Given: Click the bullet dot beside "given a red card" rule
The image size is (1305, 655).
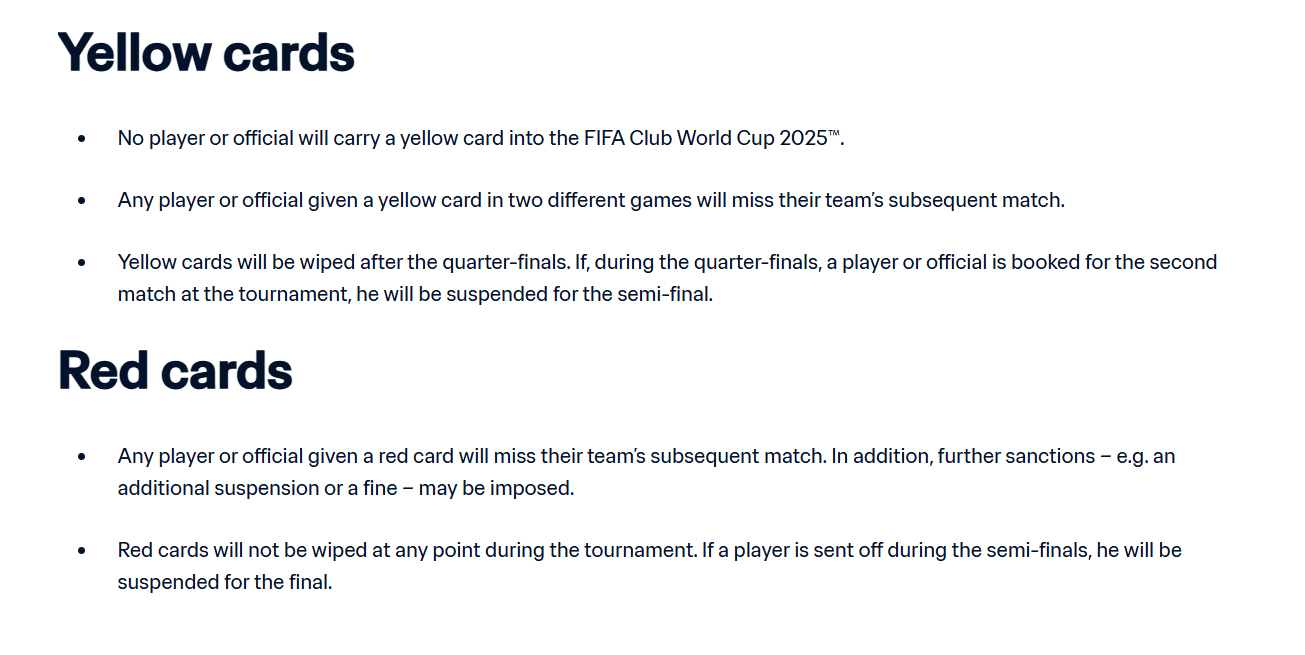Looking at the screenshot, I should pos(82,456).
